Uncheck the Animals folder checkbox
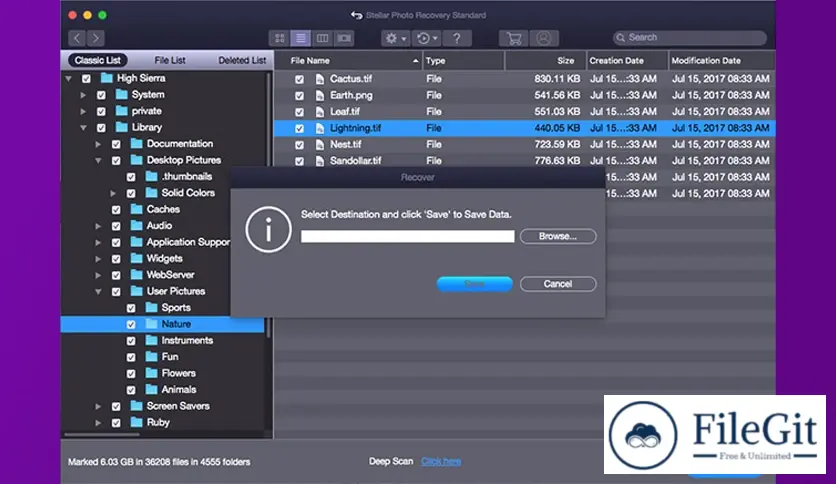This screenshot has width=836, height=484. (131, 390)
